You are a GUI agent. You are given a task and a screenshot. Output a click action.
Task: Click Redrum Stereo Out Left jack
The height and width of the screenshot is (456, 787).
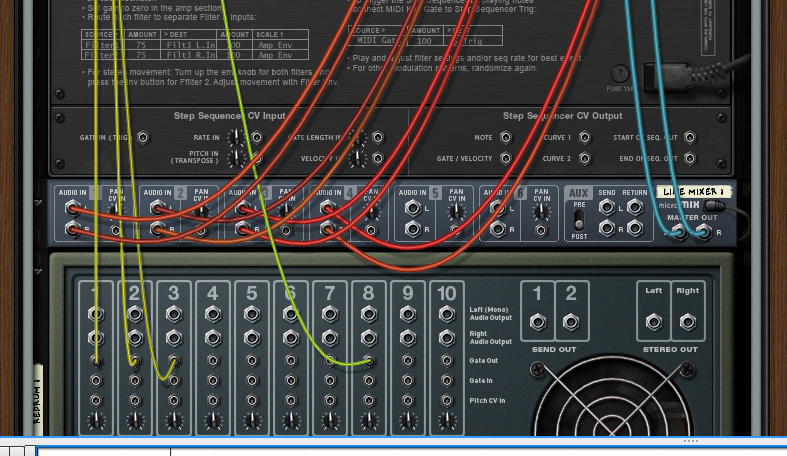point(653,322)
